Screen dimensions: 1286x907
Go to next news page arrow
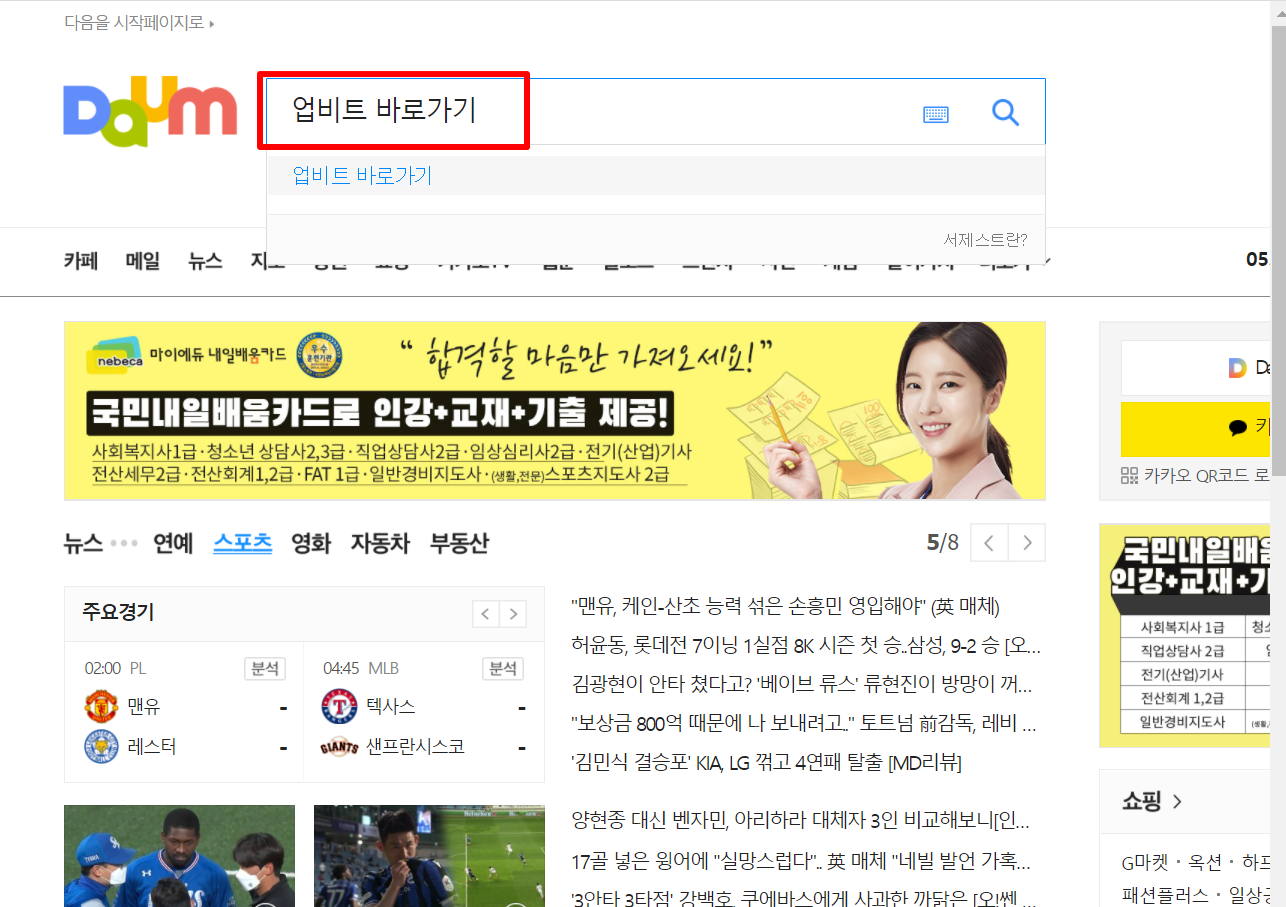coord(1027,543)
